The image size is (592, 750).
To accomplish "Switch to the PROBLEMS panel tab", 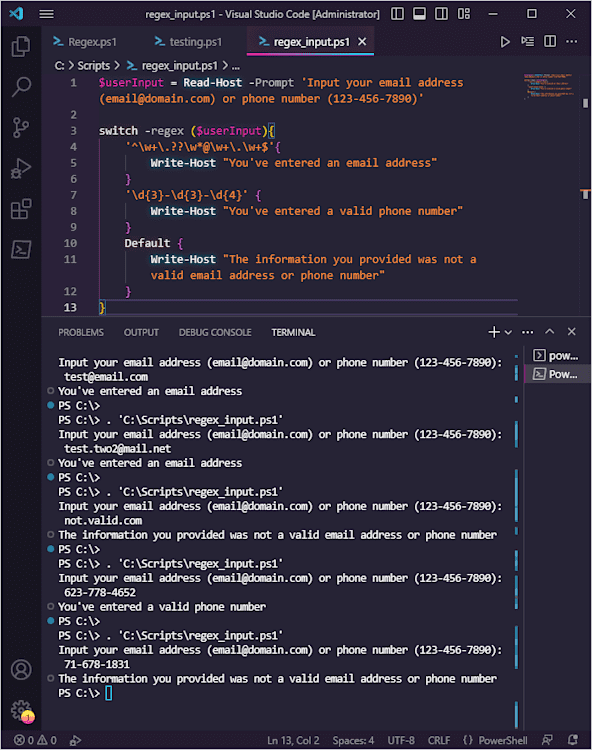I will tap(81, 332).
